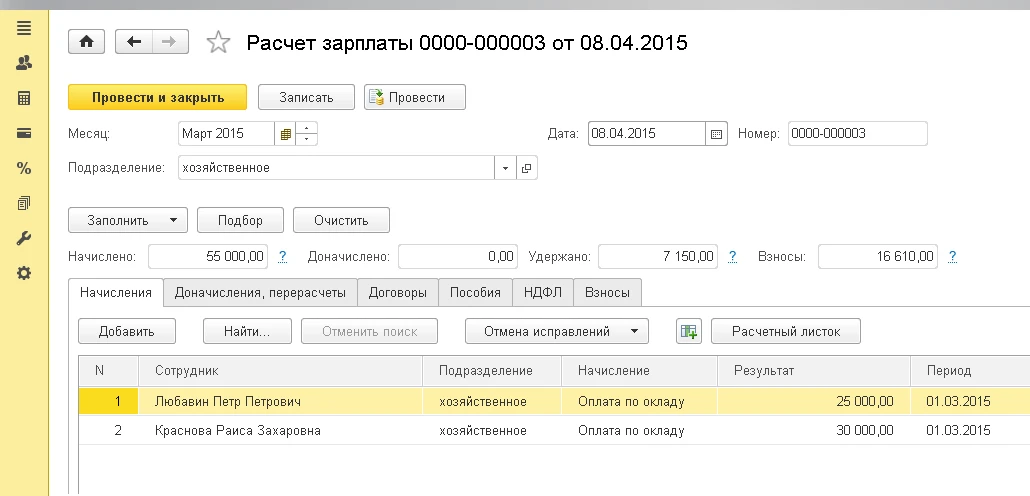The height and width of the screenshot is (496, 1030).
Task: Open the Взносы tab
Action: click(607, 293)
